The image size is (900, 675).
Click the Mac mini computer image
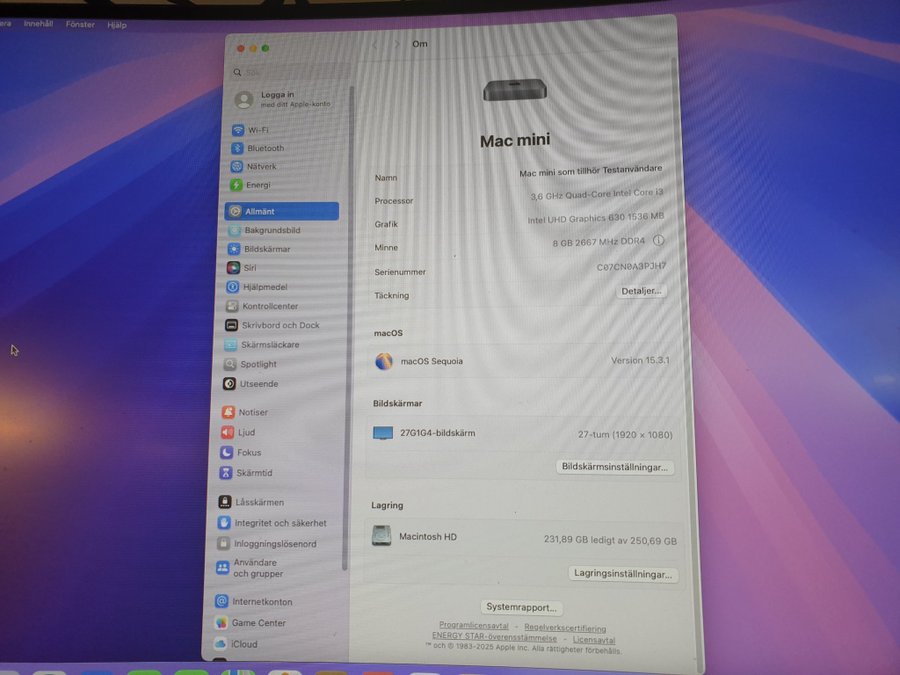515,90
